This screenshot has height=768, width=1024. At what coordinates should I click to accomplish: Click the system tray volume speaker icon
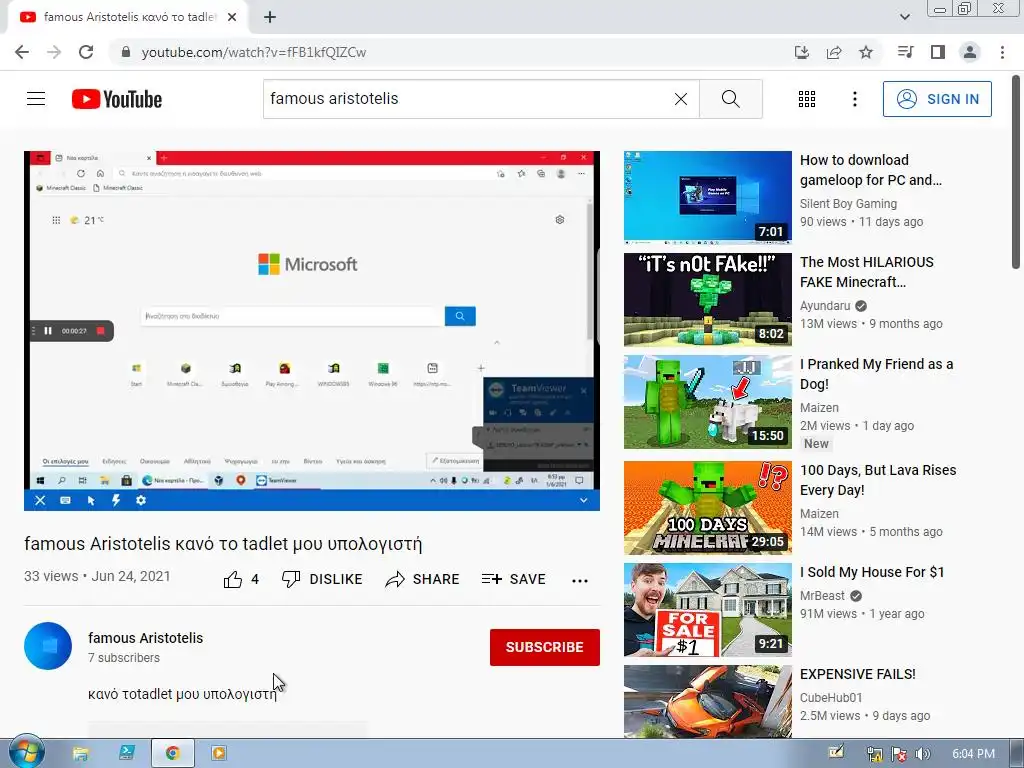(x=923, y=754)
